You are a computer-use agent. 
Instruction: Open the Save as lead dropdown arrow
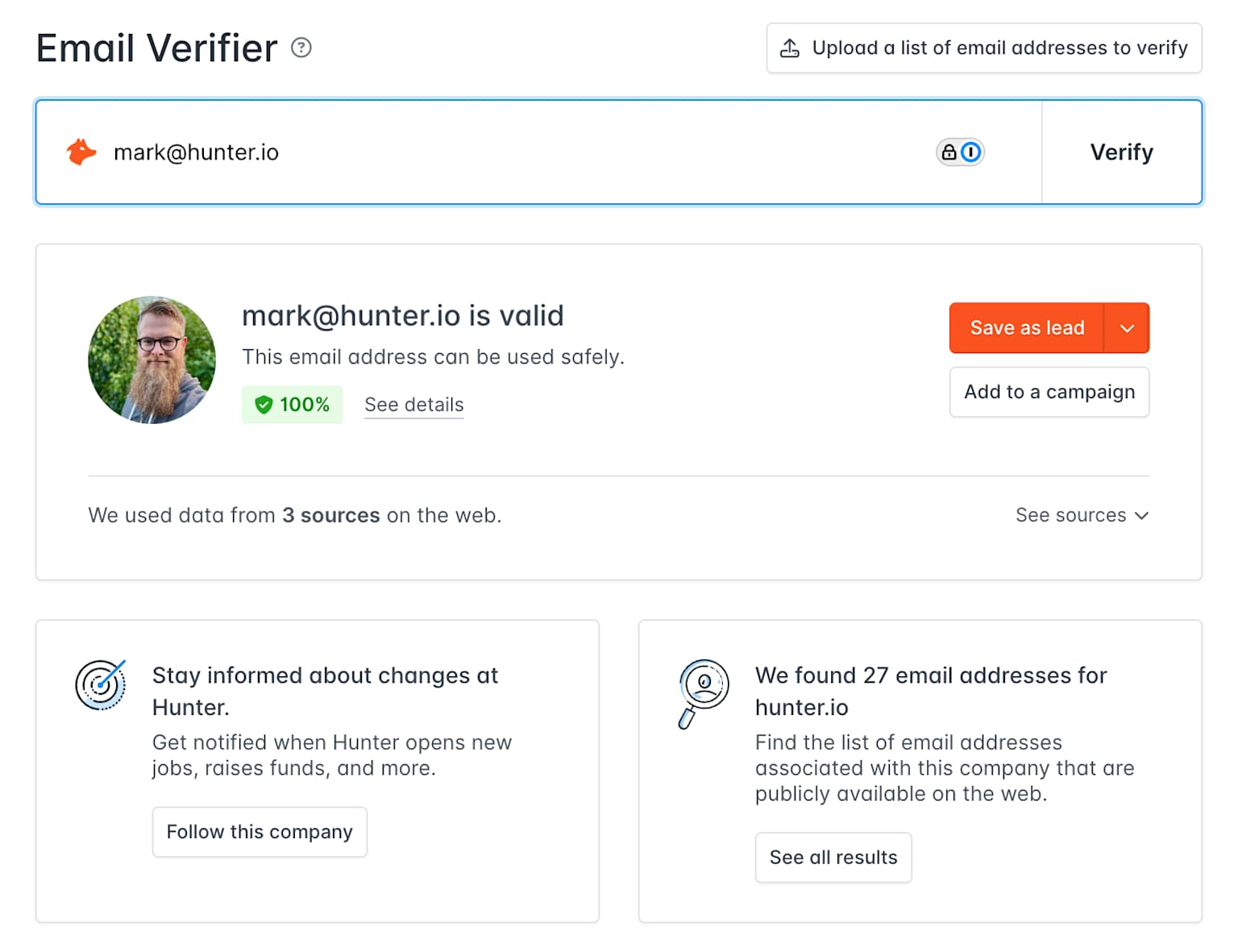[1127, 328]
